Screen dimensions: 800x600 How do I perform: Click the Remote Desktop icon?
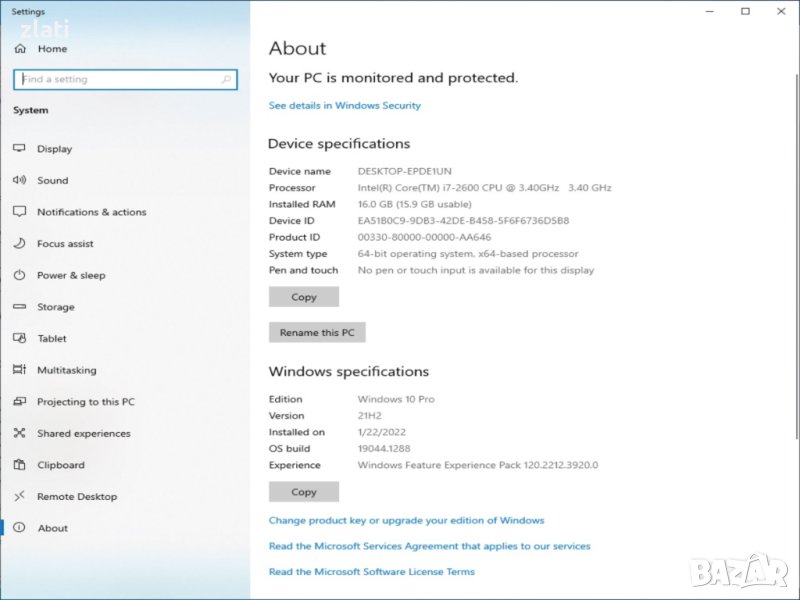tap(19, 496)
